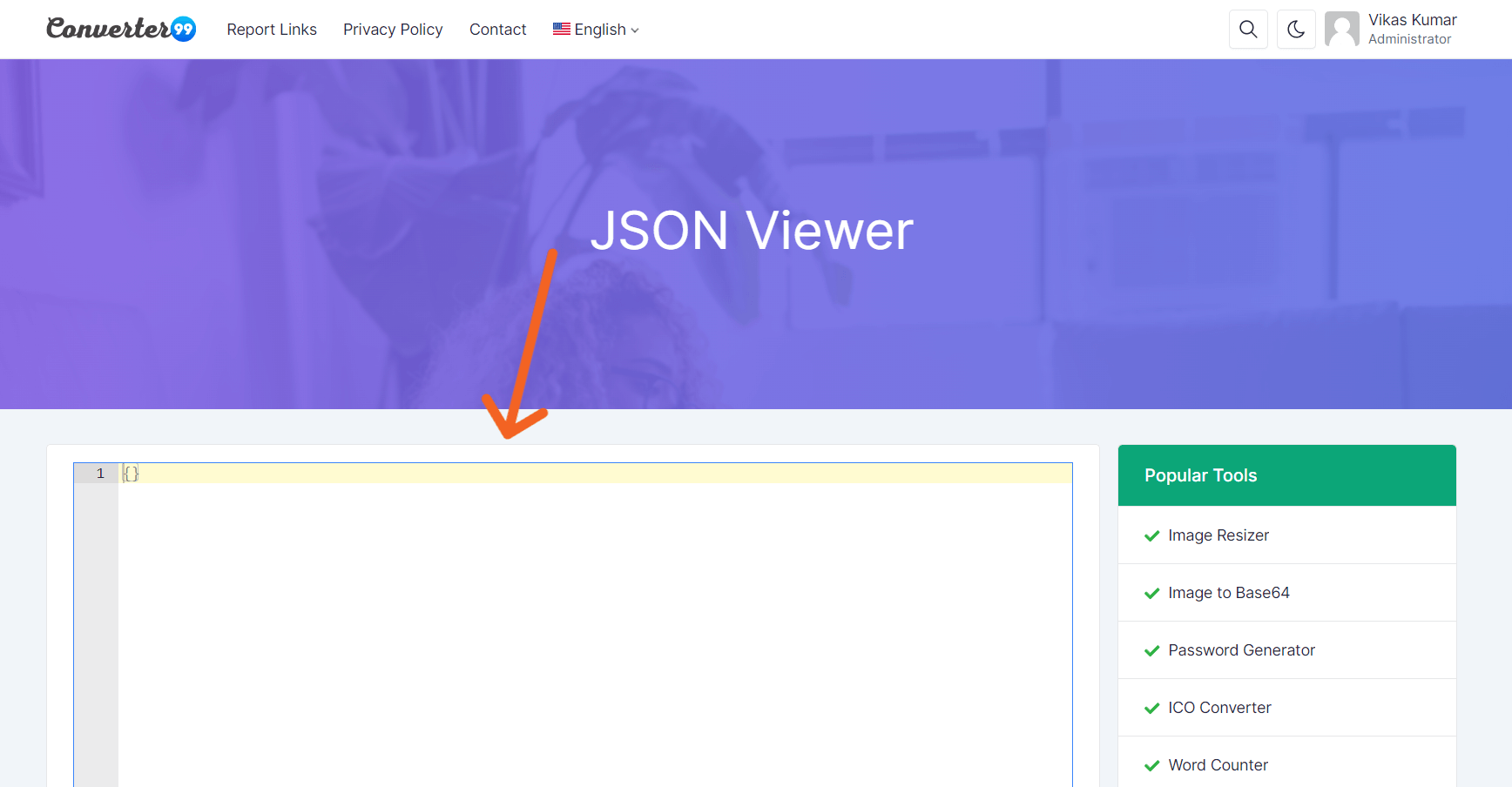Open the search magnifier icon
1512x787 pixels.
coord(1248,29)
